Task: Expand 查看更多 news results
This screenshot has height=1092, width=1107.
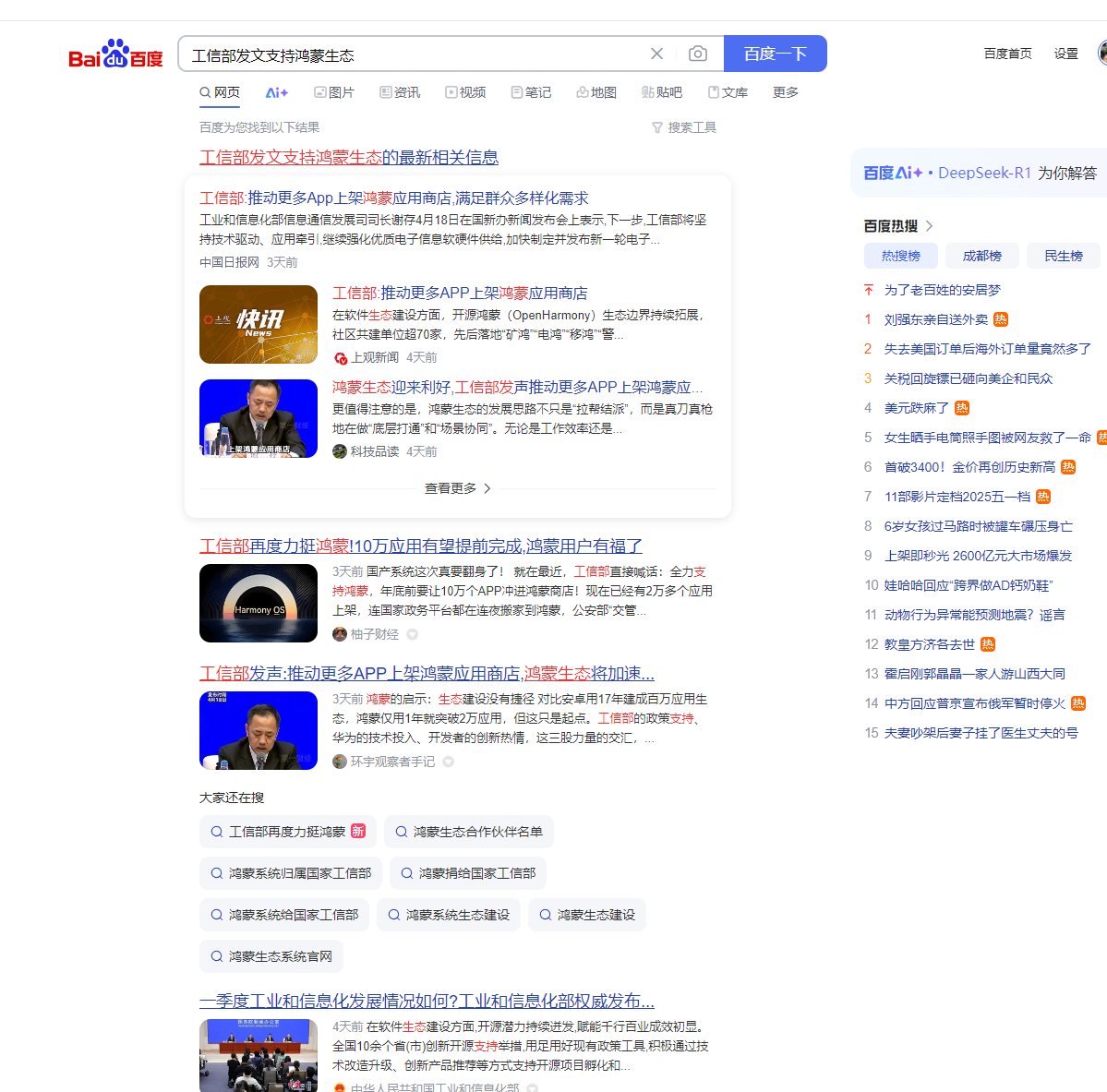Action: (x=458, y=488)
